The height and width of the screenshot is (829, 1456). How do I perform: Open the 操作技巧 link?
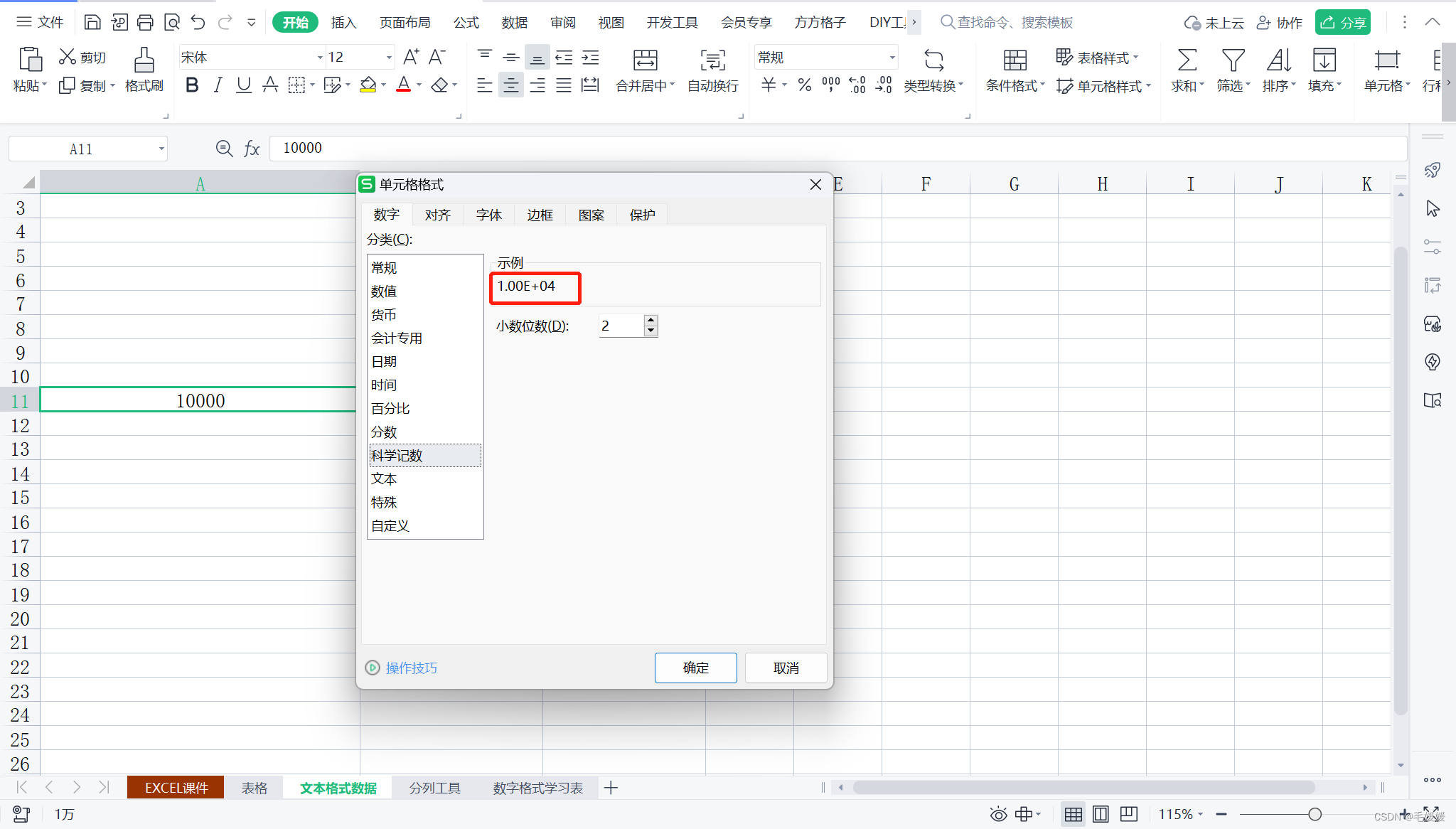click(x=411, y=668)
